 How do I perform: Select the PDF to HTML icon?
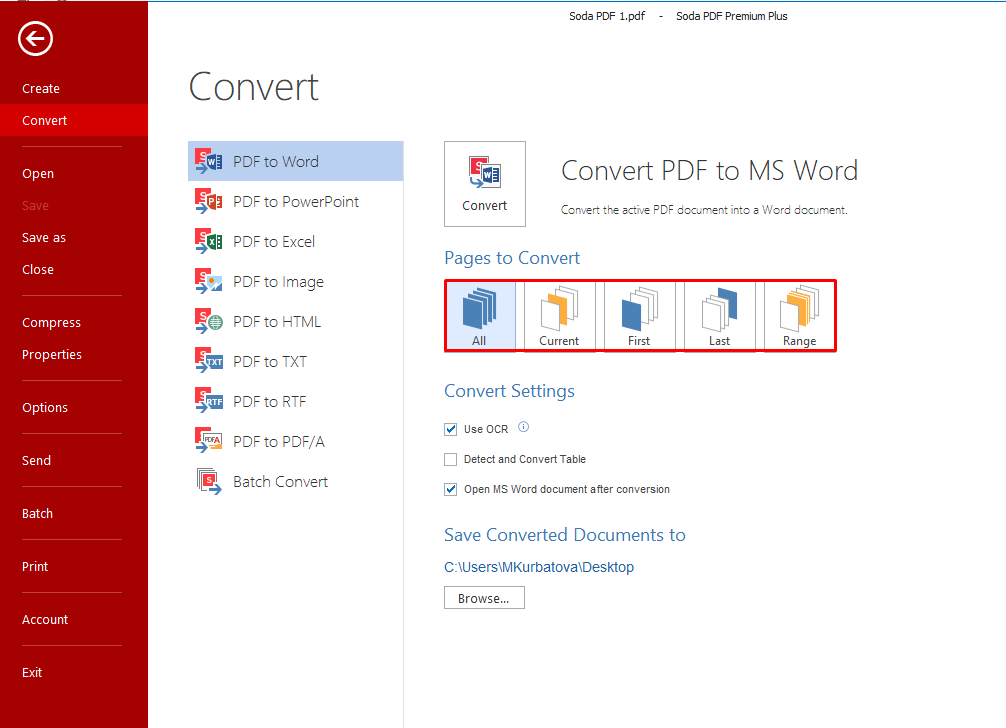[209, 321]
